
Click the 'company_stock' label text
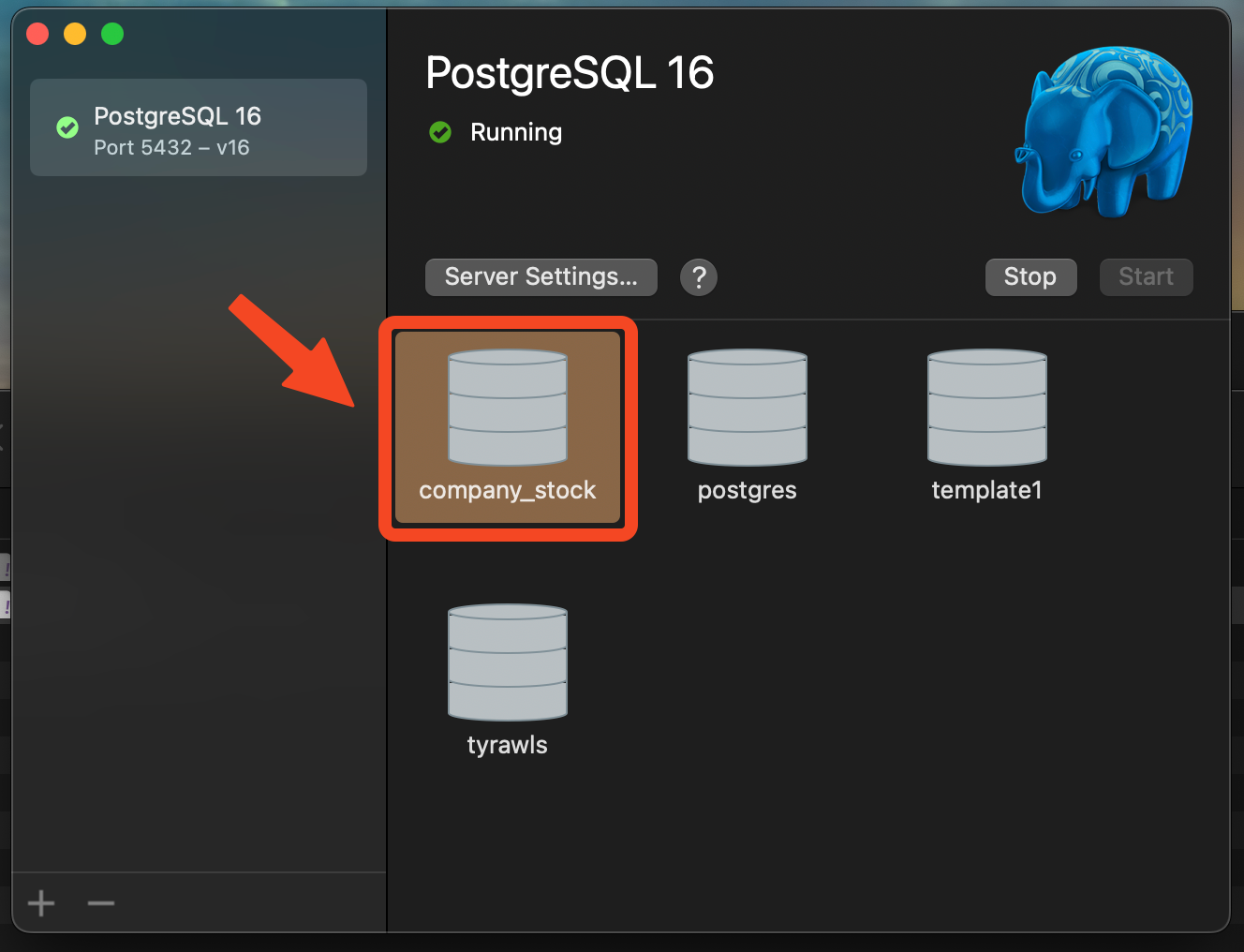pos(508,490)
